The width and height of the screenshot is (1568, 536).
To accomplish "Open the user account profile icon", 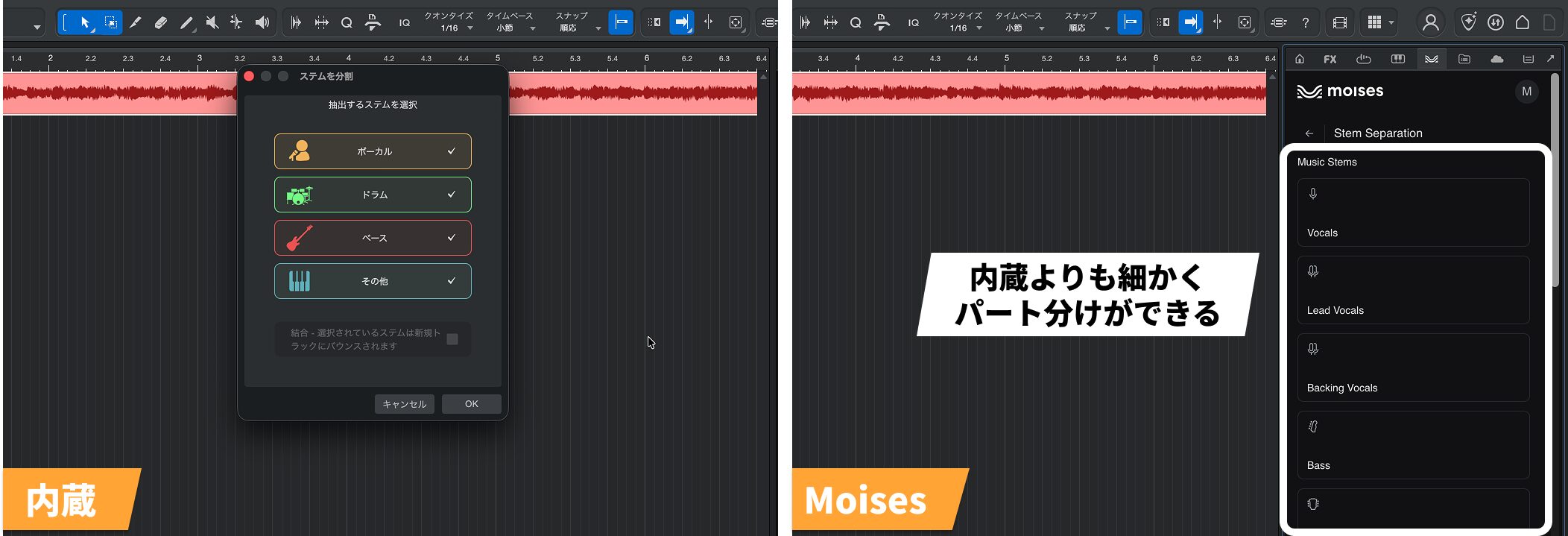I will tap(1430, 23).
